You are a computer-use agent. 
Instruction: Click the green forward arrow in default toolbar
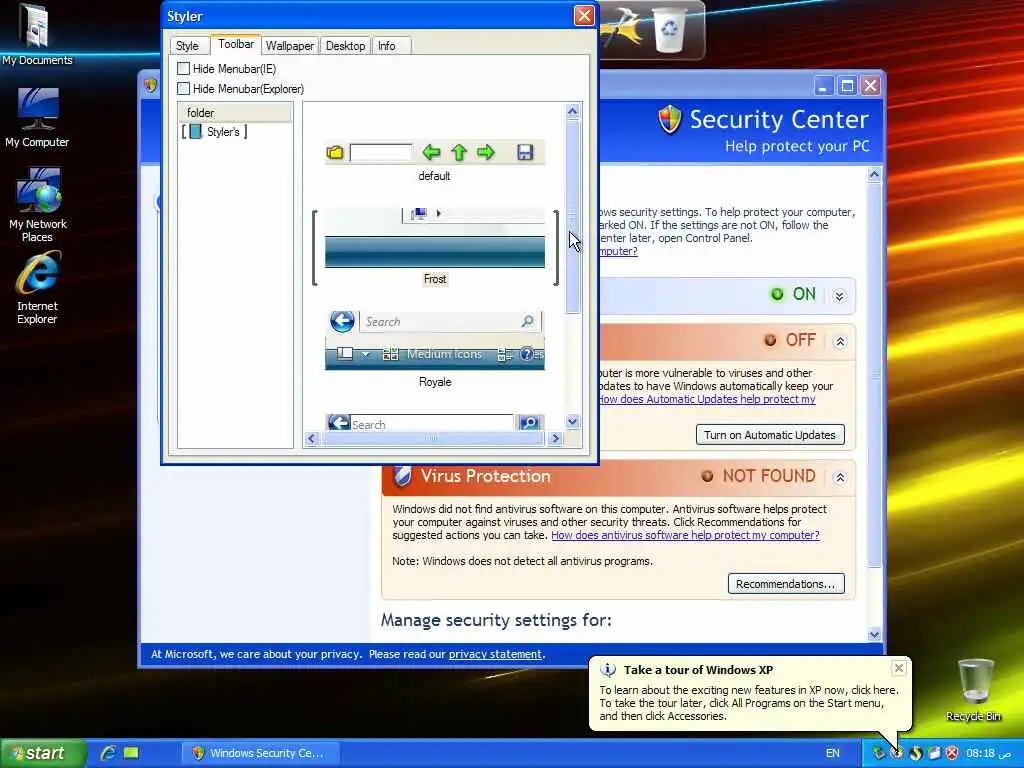[486, 153]
